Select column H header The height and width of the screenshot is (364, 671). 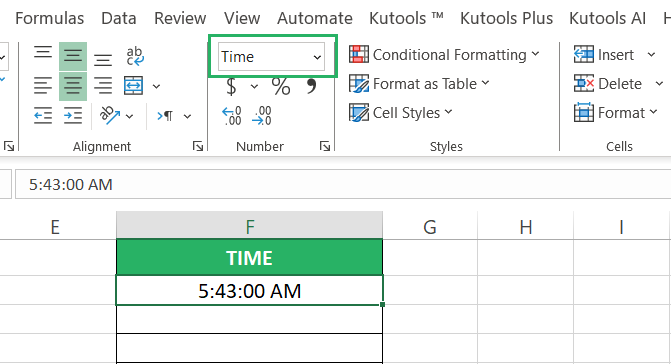tap(526, 226)
